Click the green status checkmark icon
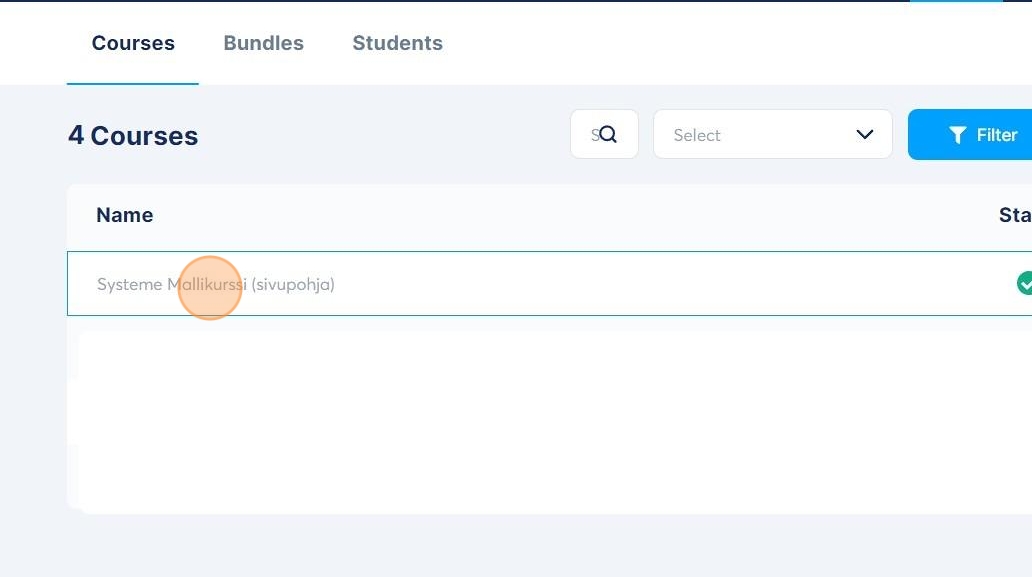 pyautogui.click(x=1024, y=283)
